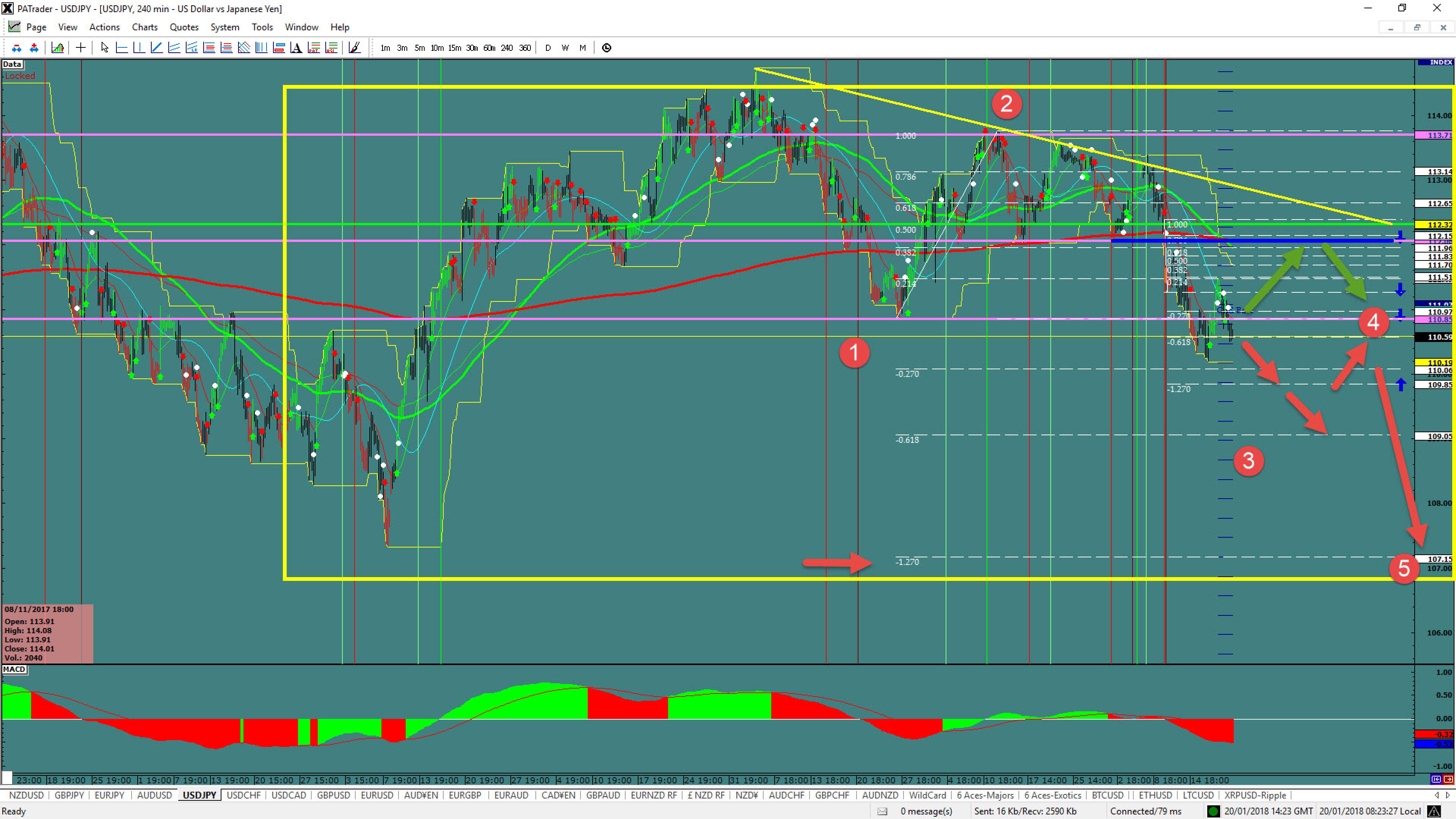Open the Help menu

point(340,27)
